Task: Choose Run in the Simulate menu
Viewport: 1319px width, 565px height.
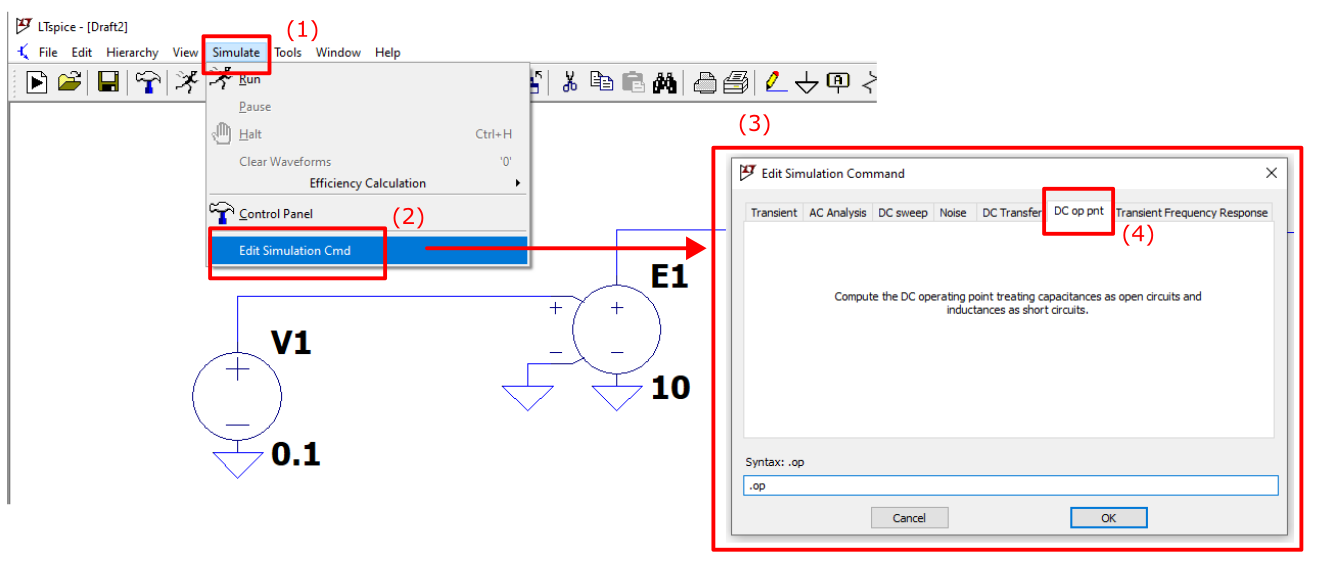Action: coord(368,79)
